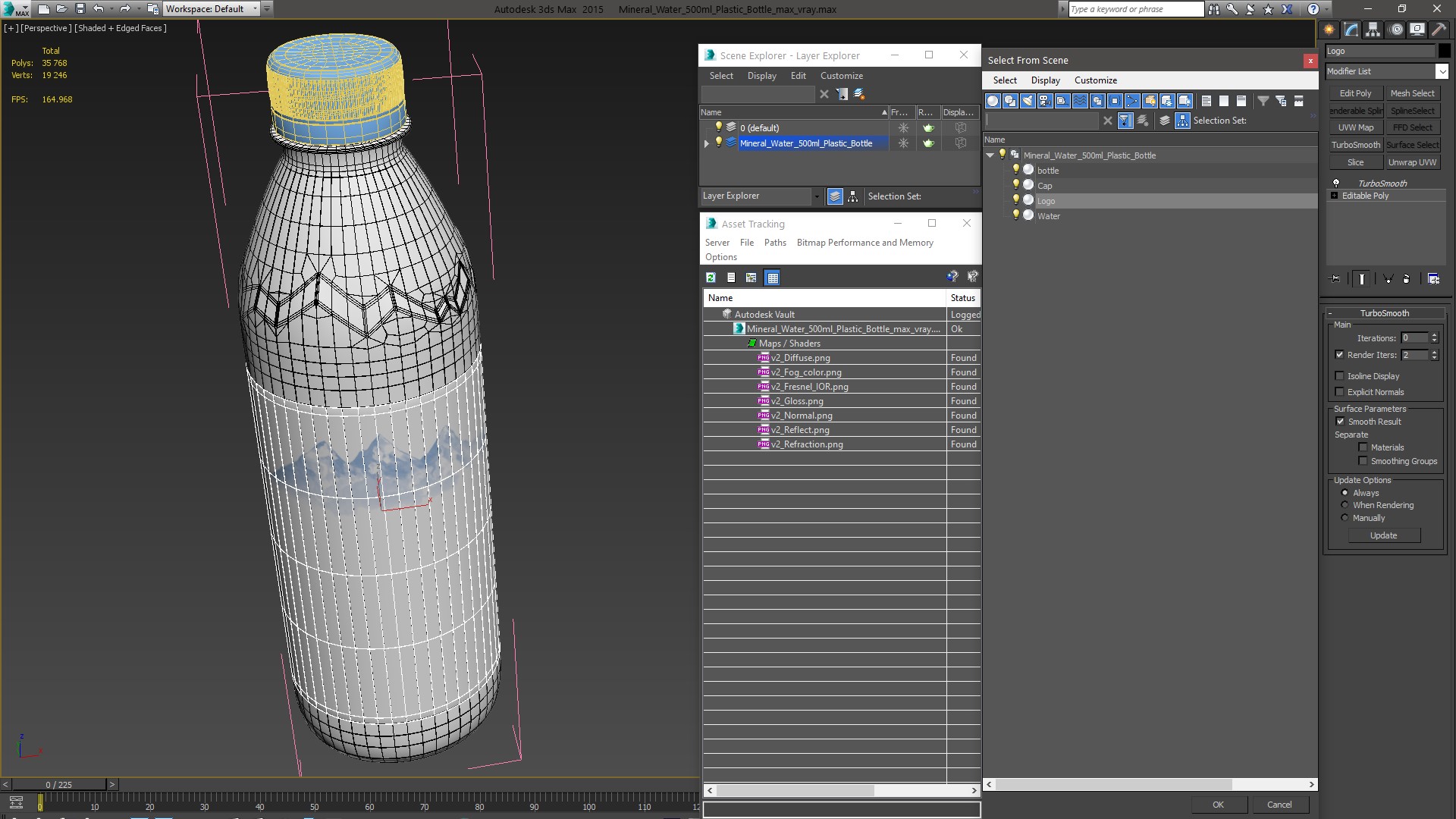Open the Create command panel tab

pyautogui.click(x=1329, y=30)
